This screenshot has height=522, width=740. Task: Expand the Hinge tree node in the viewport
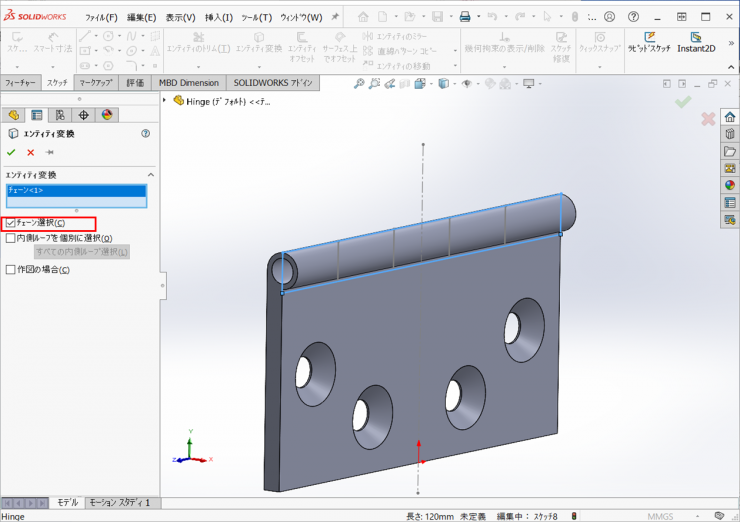point(166,100)
